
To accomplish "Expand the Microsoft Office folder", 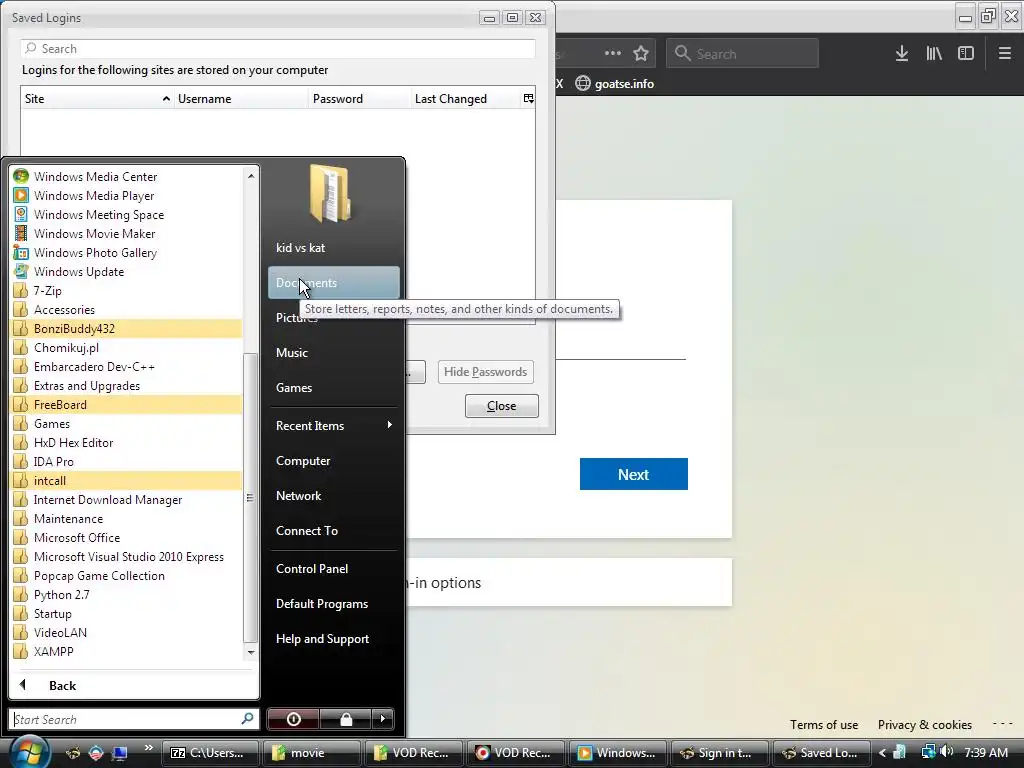I will pos(127,537).
